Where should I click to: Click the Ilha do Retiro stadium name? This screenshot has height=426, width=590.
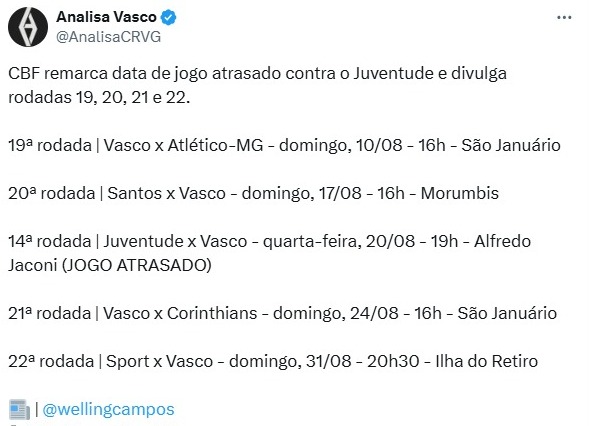pyautogui.click(x=487, y=362)
